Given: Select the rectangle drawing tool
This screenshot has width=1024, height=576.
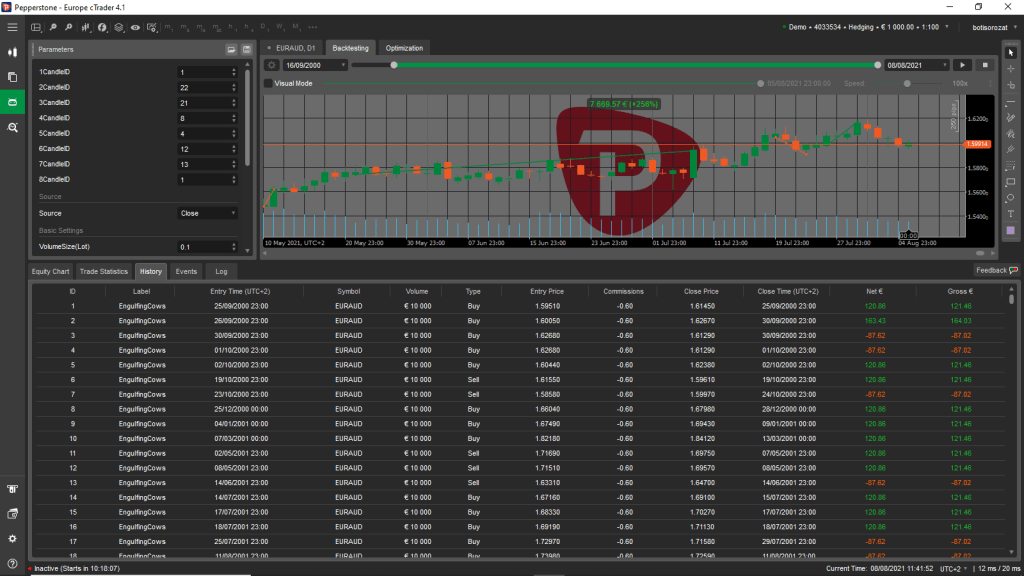Looking at the screenshot, I should (x=1011, y=181).
